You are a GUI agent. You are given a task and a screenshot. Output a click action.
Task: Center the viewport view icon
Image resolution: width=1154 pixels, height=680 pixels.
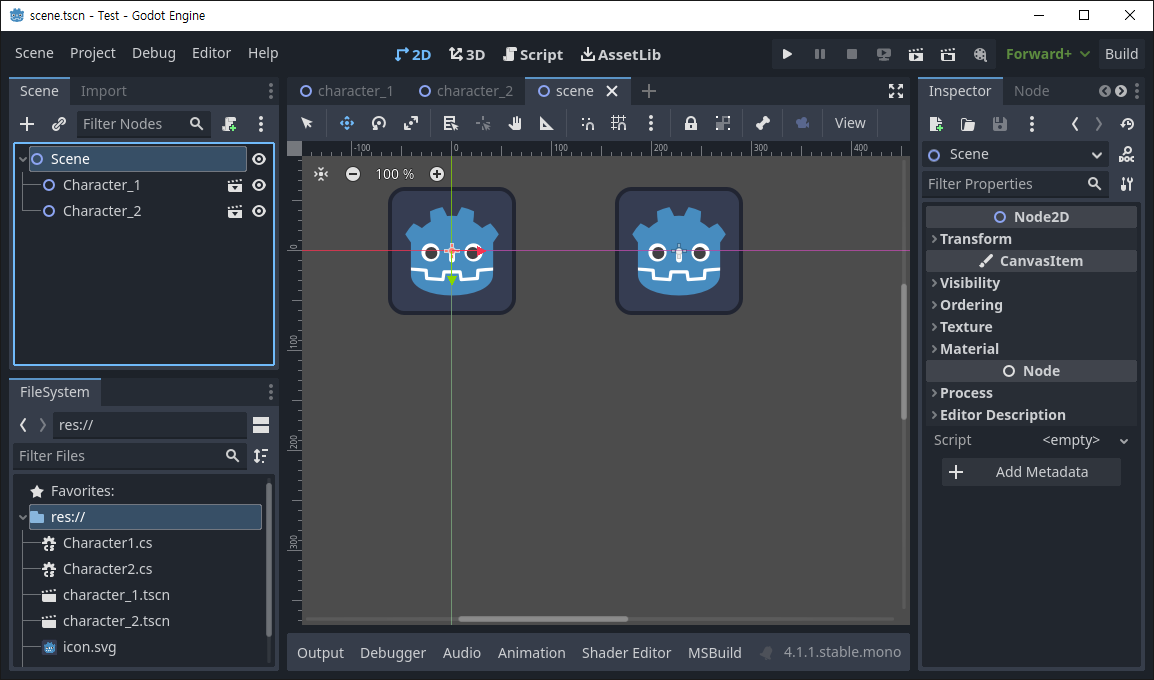(321, 174)
